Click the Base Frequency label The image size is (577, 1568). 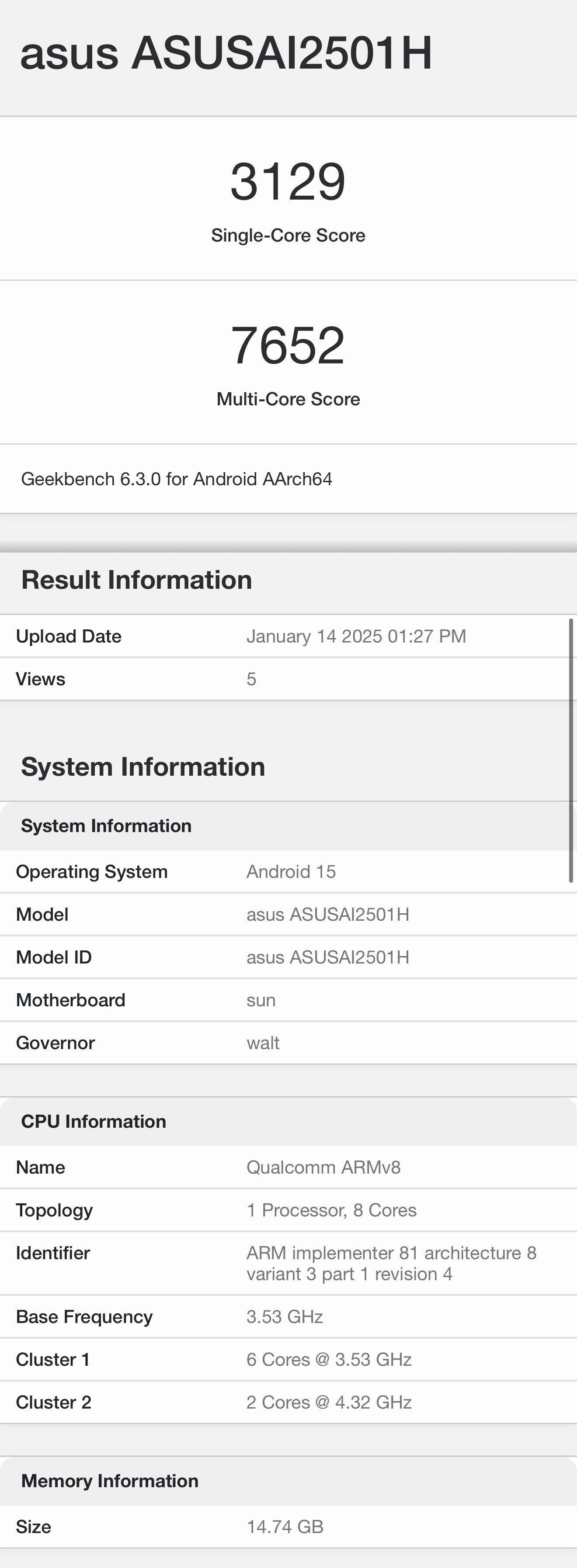[x=84, y=1316]
